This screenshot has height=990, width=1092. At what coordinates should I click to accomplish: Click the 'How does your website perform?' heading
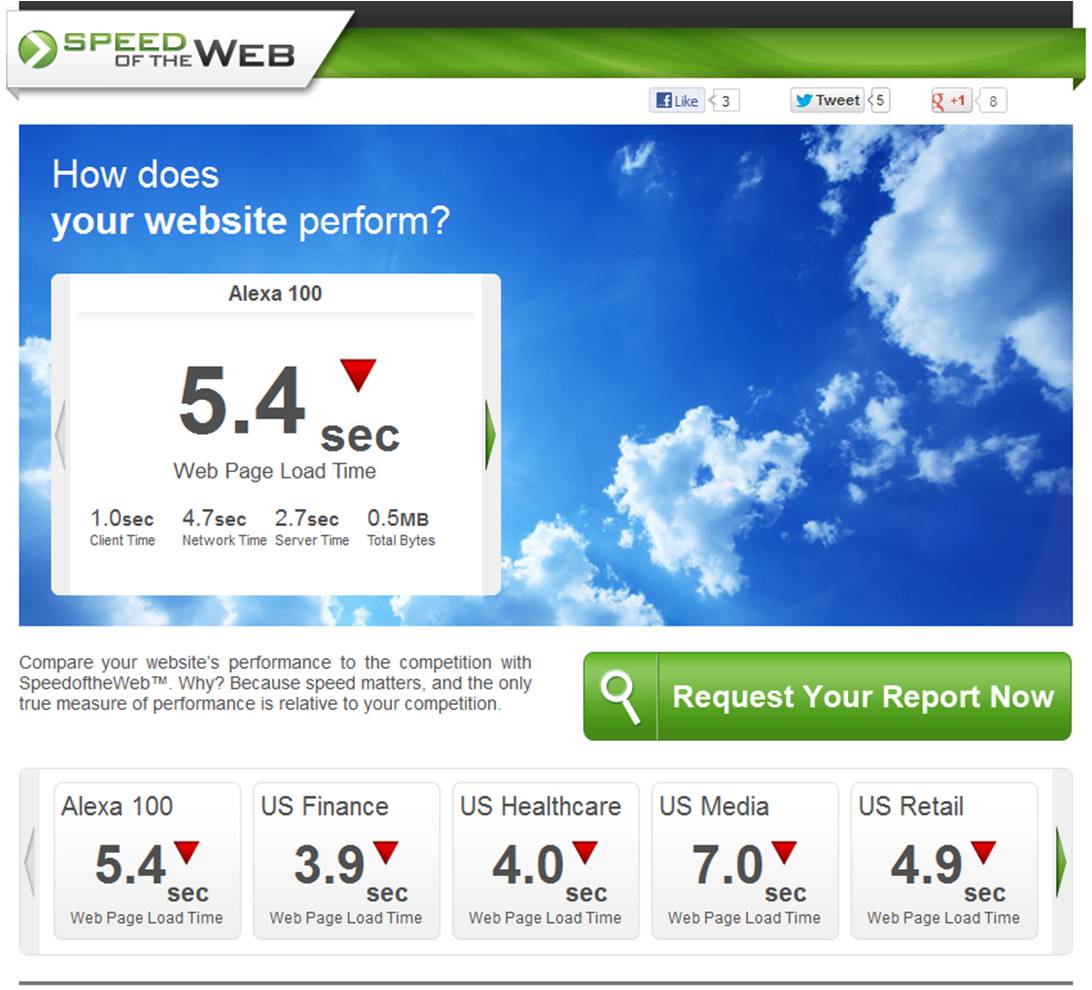(x=251, y=198)
